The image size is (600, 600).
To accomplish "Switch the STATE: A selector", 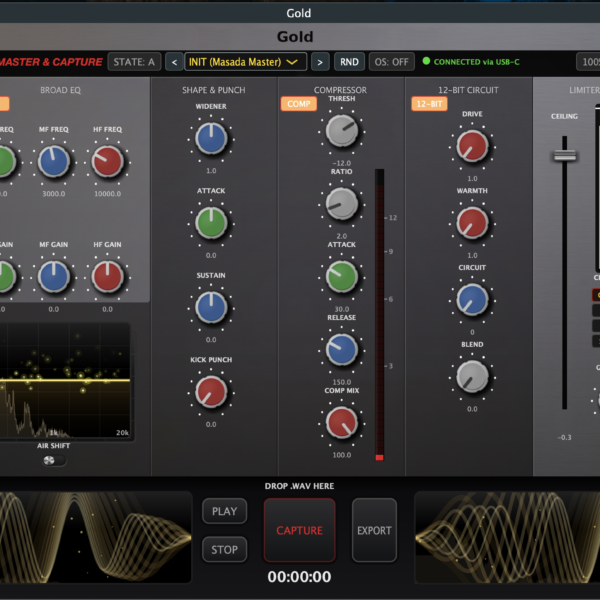I will click(133, 62).
